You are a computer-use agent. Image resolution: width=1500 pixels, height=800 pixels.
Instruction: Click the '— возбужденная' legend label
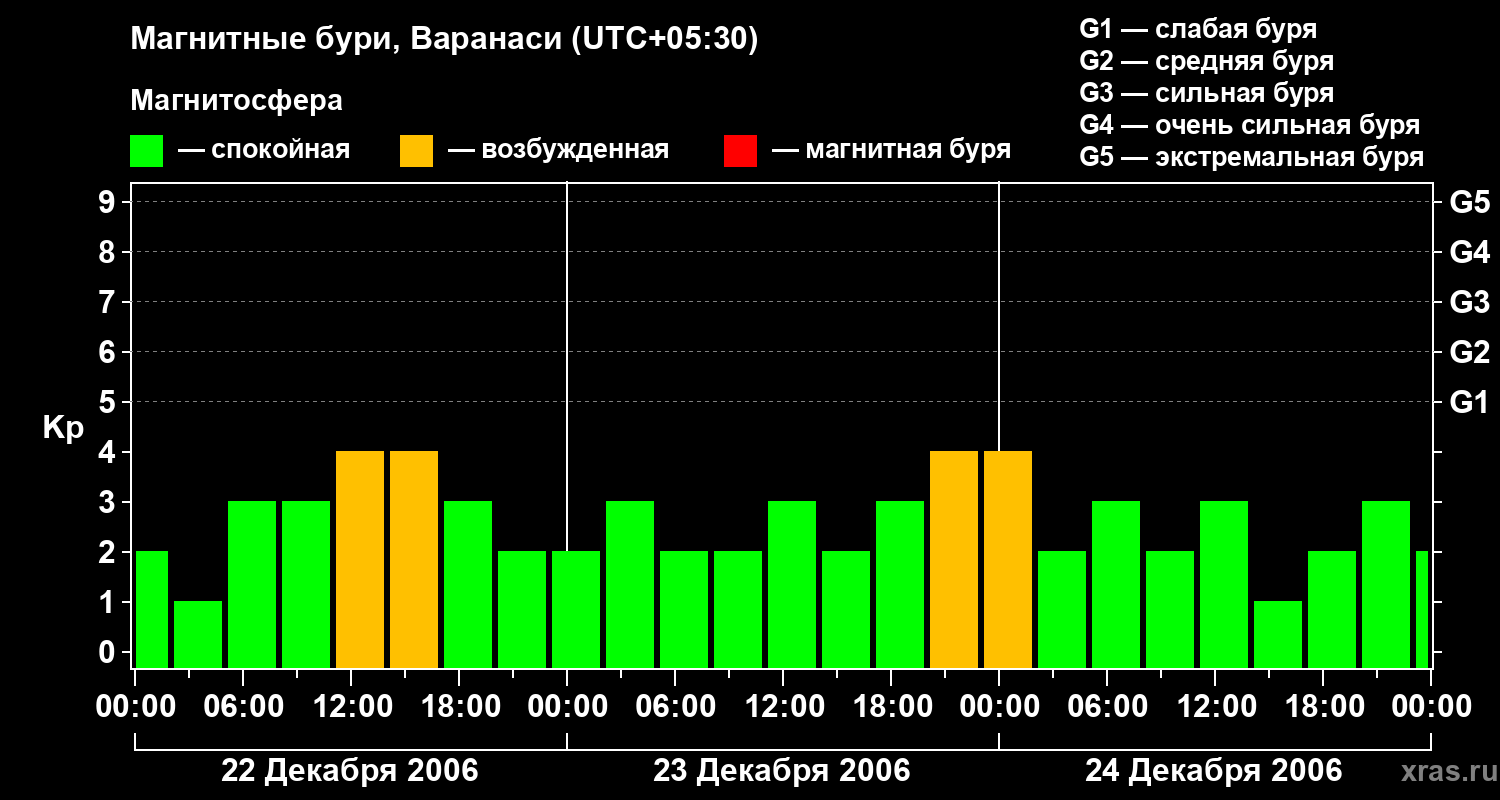558,151
